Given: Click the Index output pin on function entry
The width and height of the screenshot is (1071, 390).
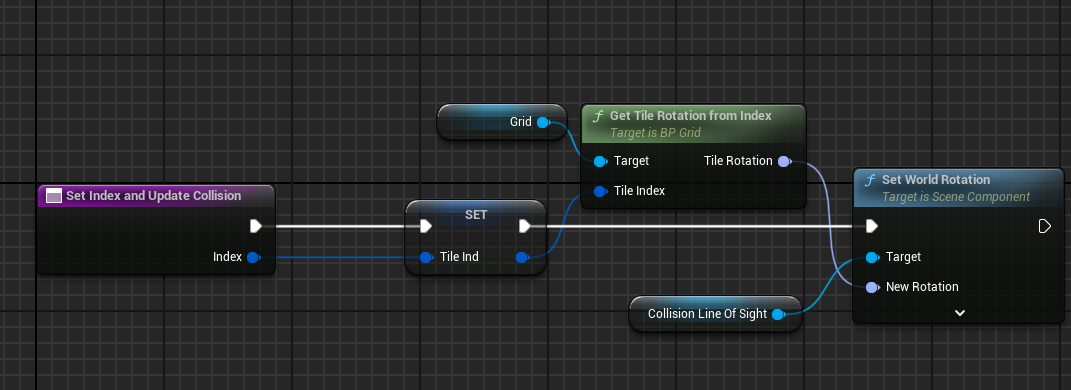Looking at the screenshot, I should coord(253,257).
